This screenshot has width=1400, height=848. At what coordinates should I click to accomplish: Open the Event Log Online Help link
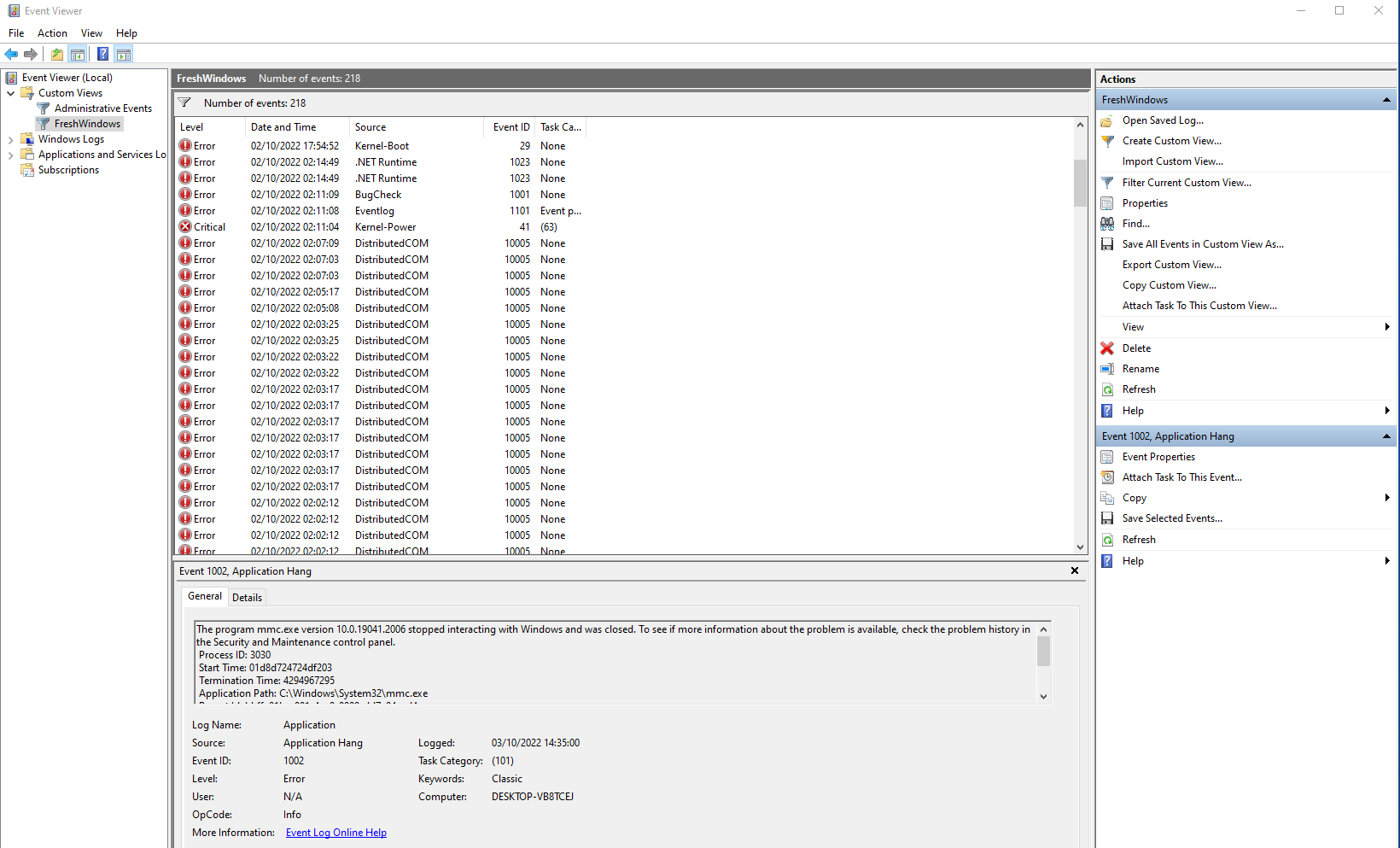tap(336, 833)
